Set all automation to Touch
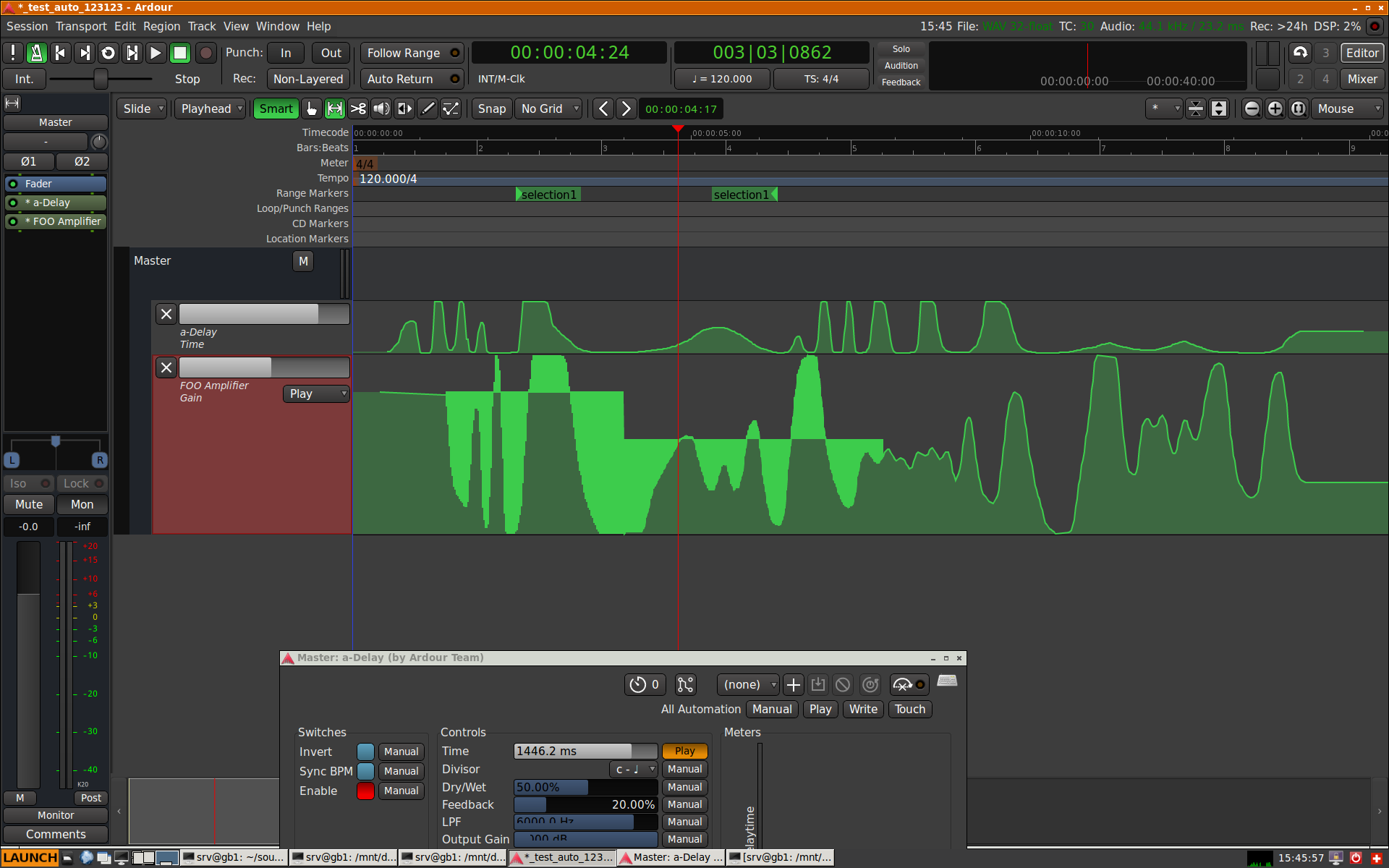The width and height of the screenshot is (1389, 868). coord(910,710)
